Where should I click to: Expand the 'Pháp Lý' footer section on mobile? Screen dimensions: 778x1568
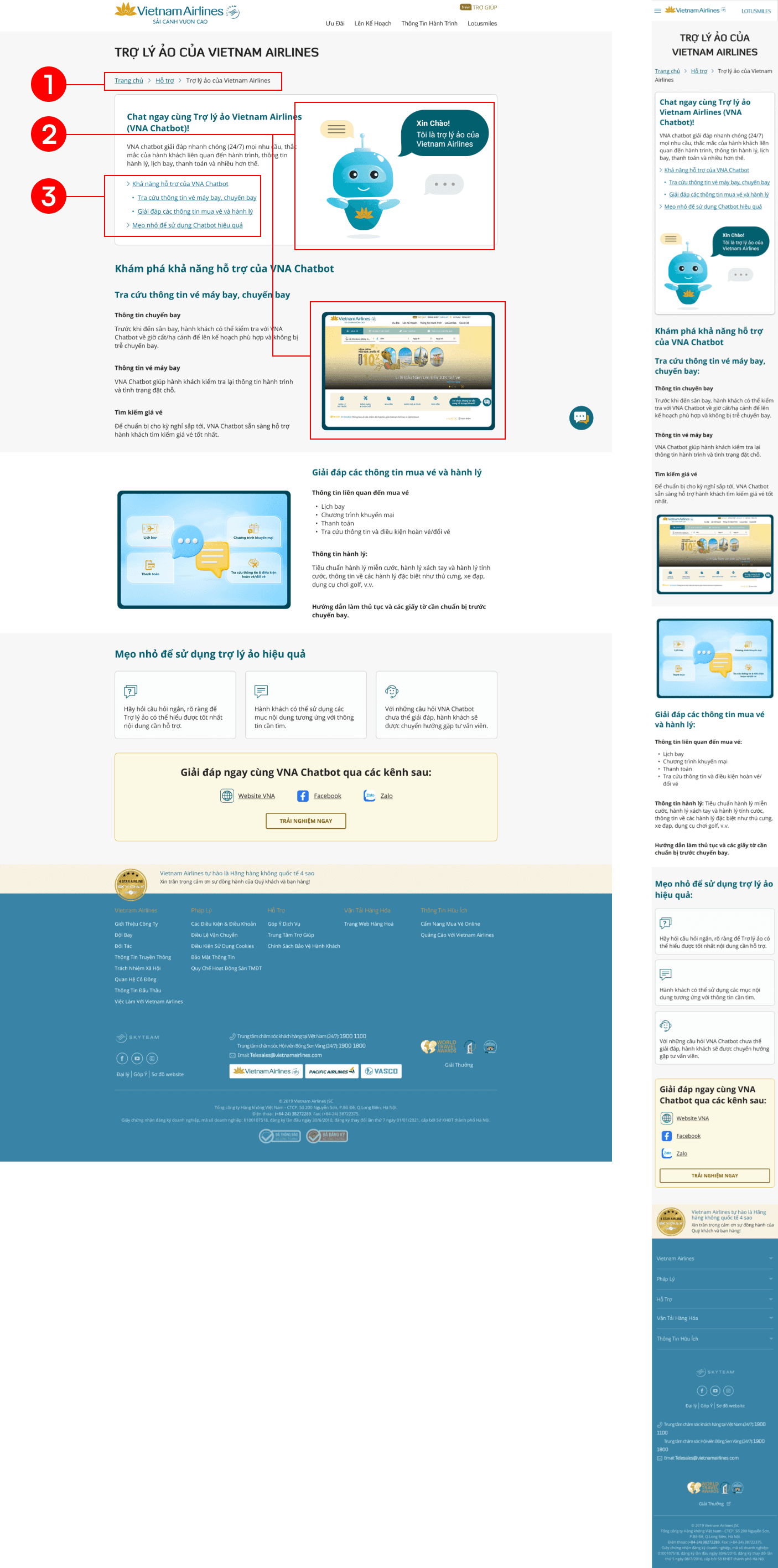(x=715, y=1279)
